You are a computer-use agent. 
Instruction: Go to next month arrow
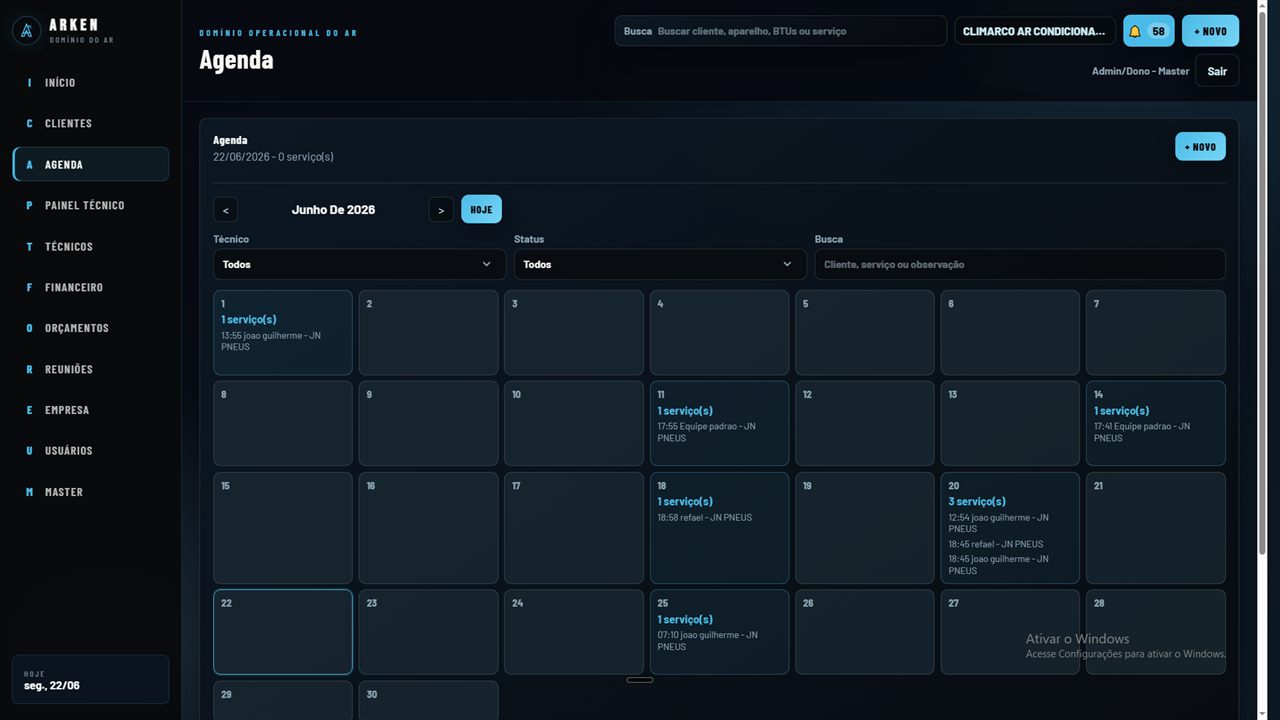coord(441,210)
